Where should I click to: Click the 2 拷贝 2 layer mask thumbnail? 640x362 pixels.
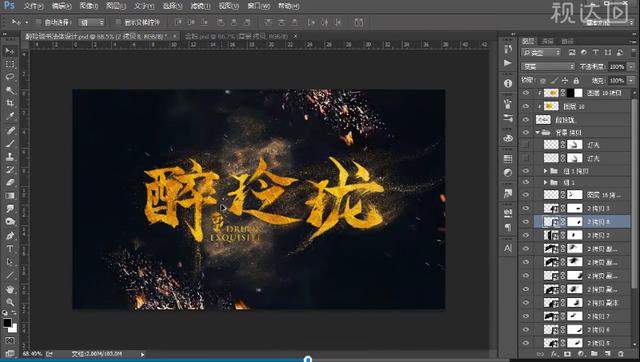click(x=575, y=235)
